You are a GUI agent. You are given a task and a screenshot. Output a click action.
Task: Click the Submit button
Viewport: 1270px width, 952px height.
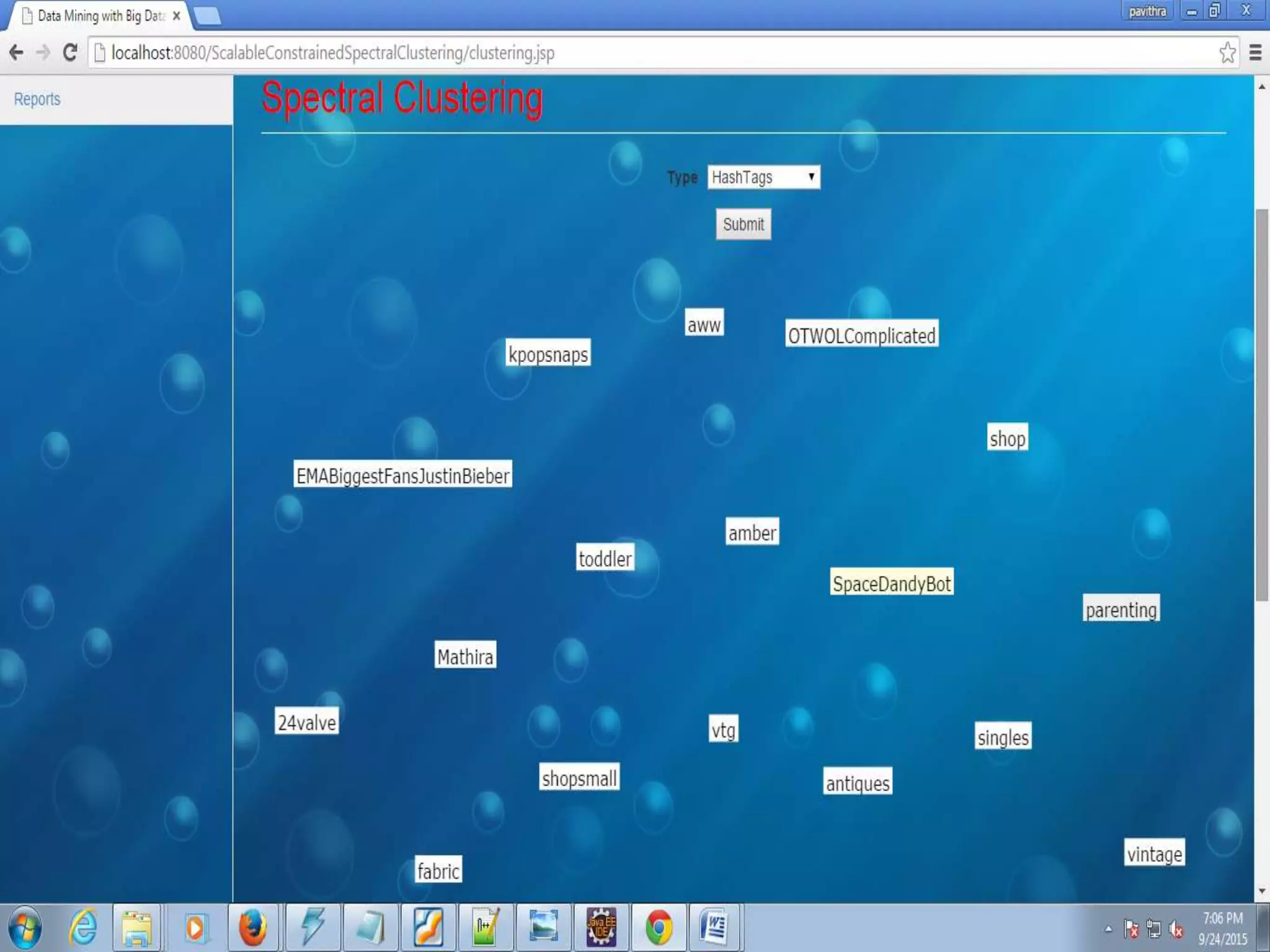pyautogui.click(x=743, y=224)
